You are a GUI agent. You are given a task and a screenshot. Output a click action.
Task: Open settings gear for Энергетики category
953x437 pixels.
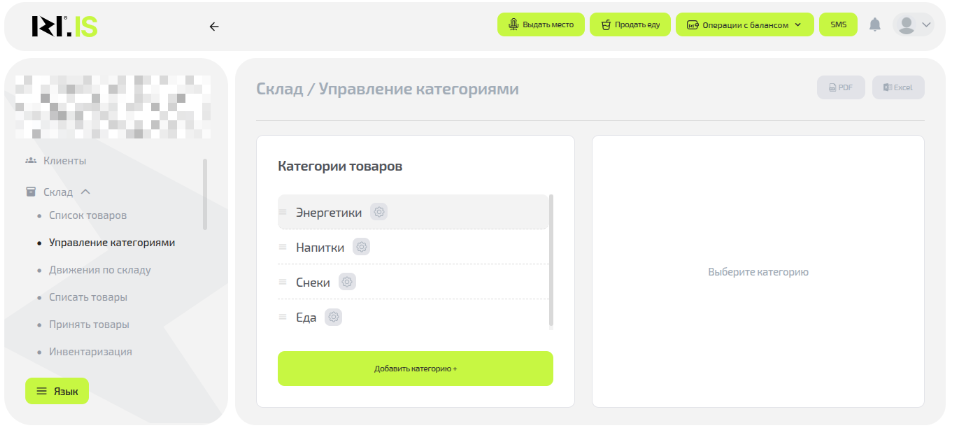click(x=379, y=212)
